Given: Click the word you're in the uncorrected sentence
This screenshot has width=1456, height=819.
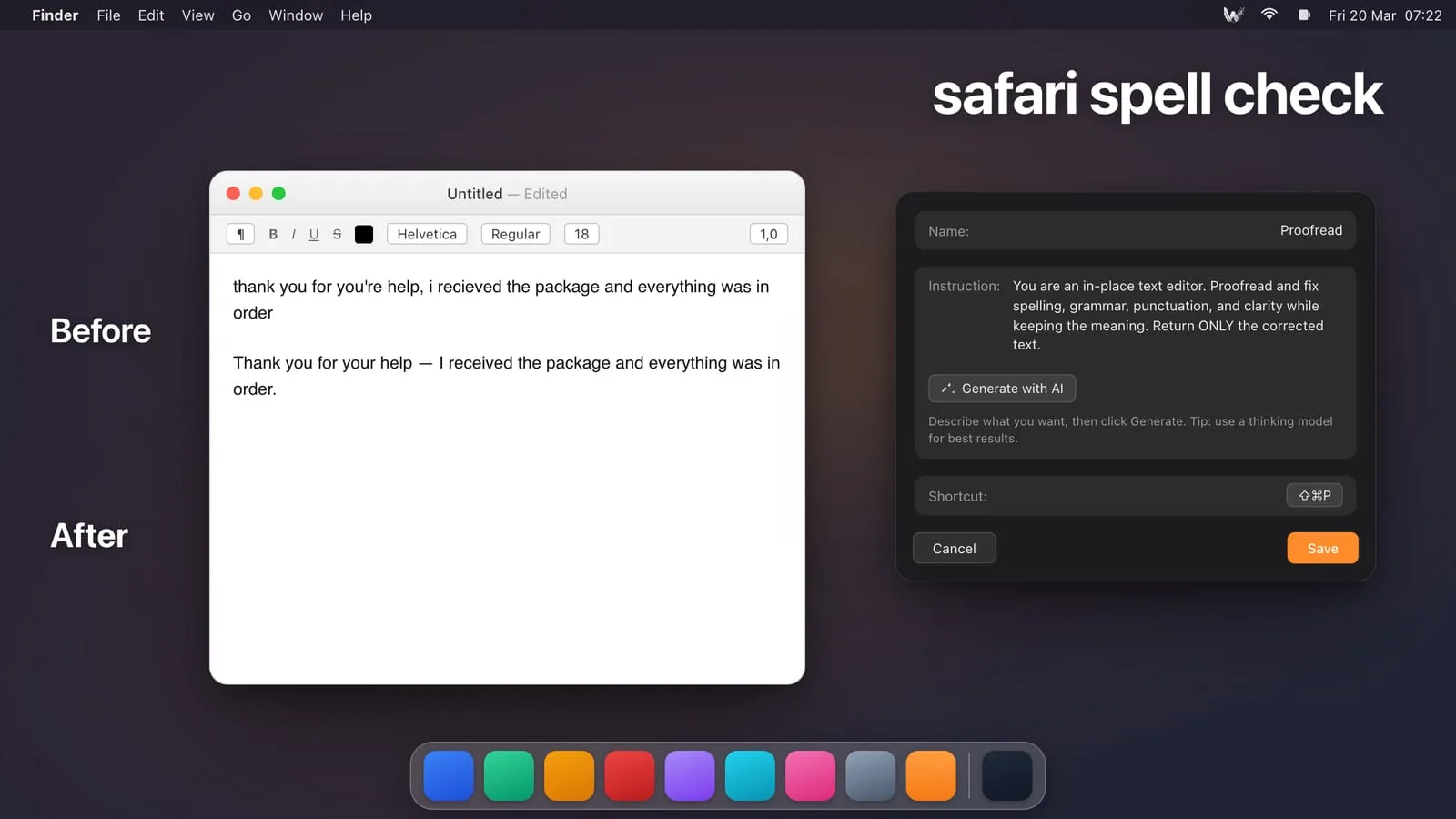Looking at the screenshot, I should [359, 287].
